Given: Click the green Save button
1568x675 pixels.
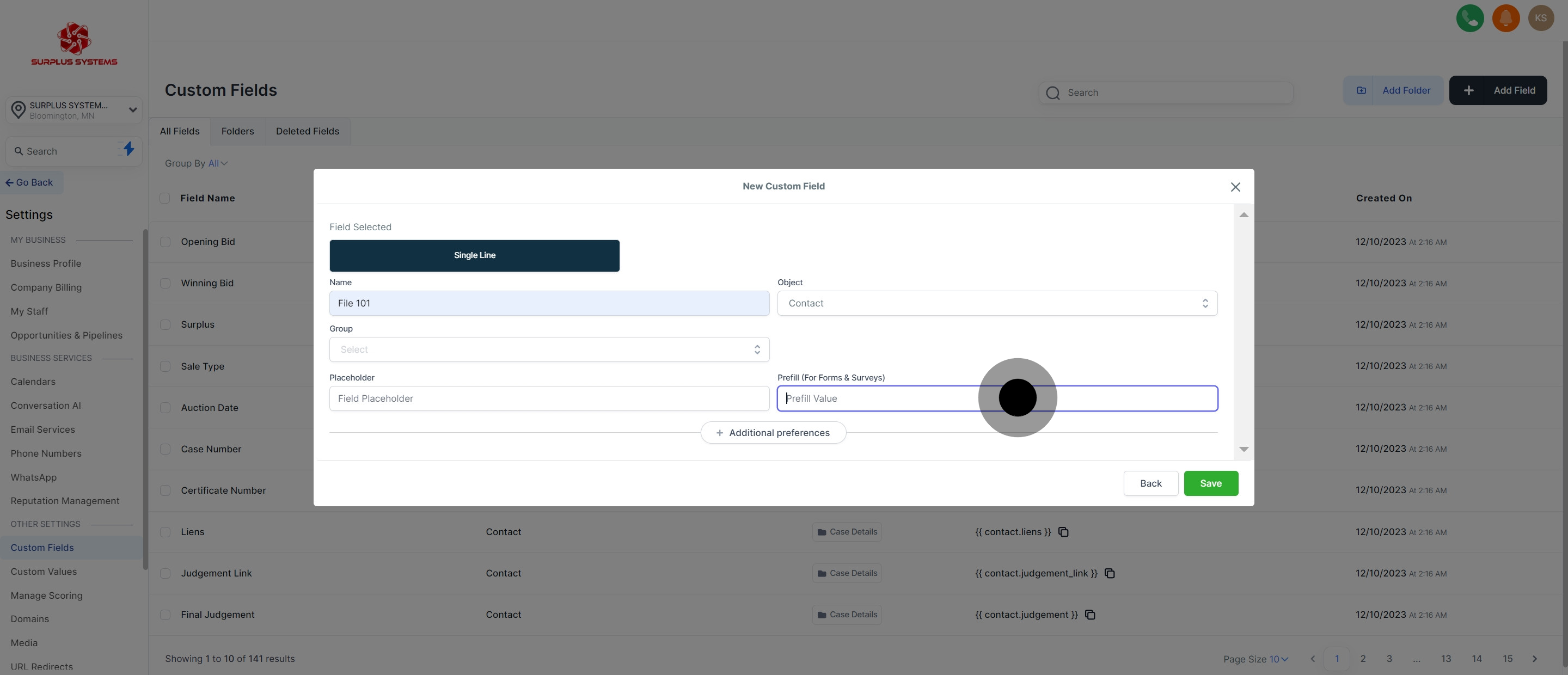Looking at the screenshot, I should [x=1210, y=483].
